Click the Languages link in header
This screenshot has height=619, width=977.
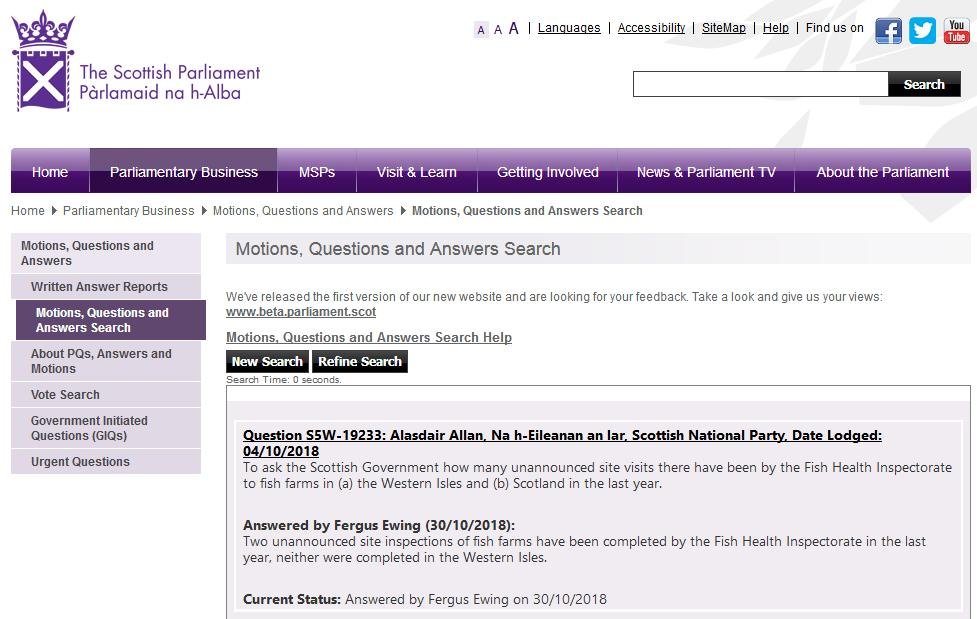[x=569, y=28]
